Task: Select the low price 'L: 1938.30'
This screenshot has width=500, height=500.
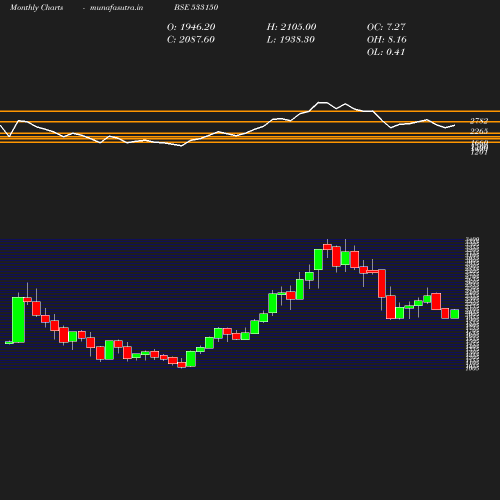Action: point(291,40)
